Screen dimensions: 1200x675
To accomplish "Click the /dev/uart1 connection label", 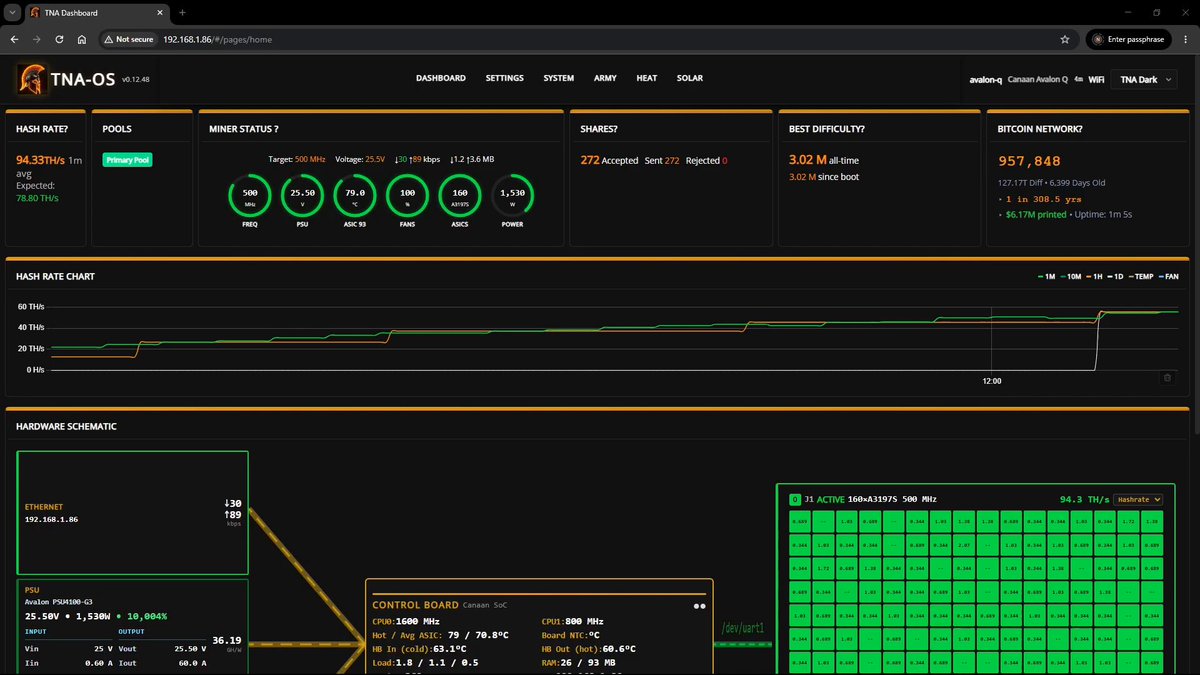I will (x=743, y=628).
